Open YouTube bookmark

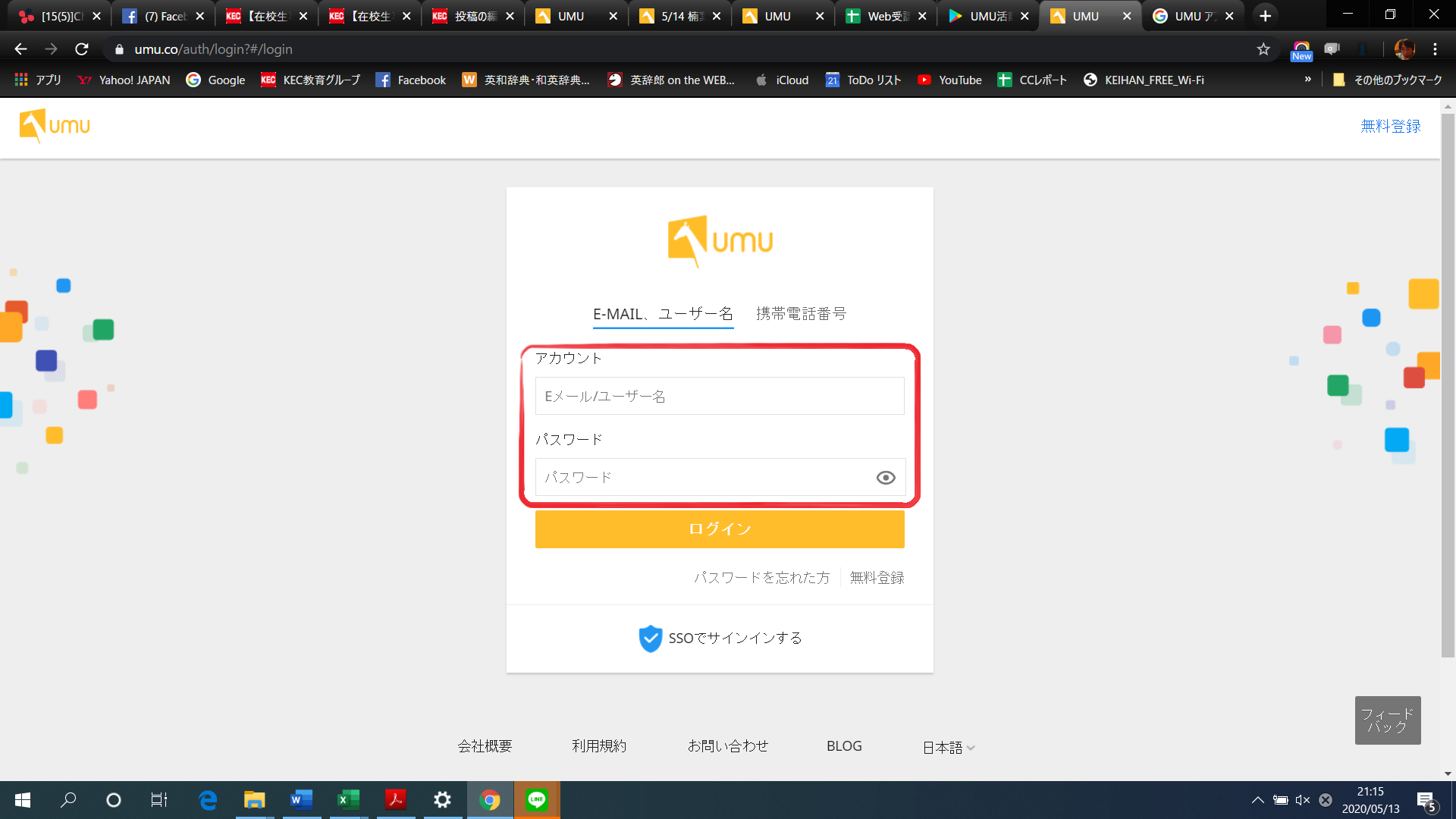pyautogui.click(x=949, y=80)
